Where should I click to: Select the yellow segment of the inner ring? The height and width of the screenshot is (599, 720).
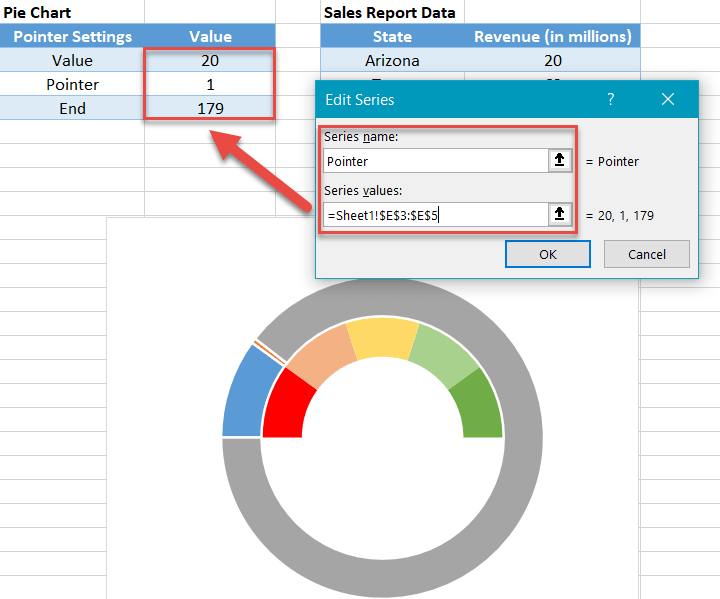(382, 337)
